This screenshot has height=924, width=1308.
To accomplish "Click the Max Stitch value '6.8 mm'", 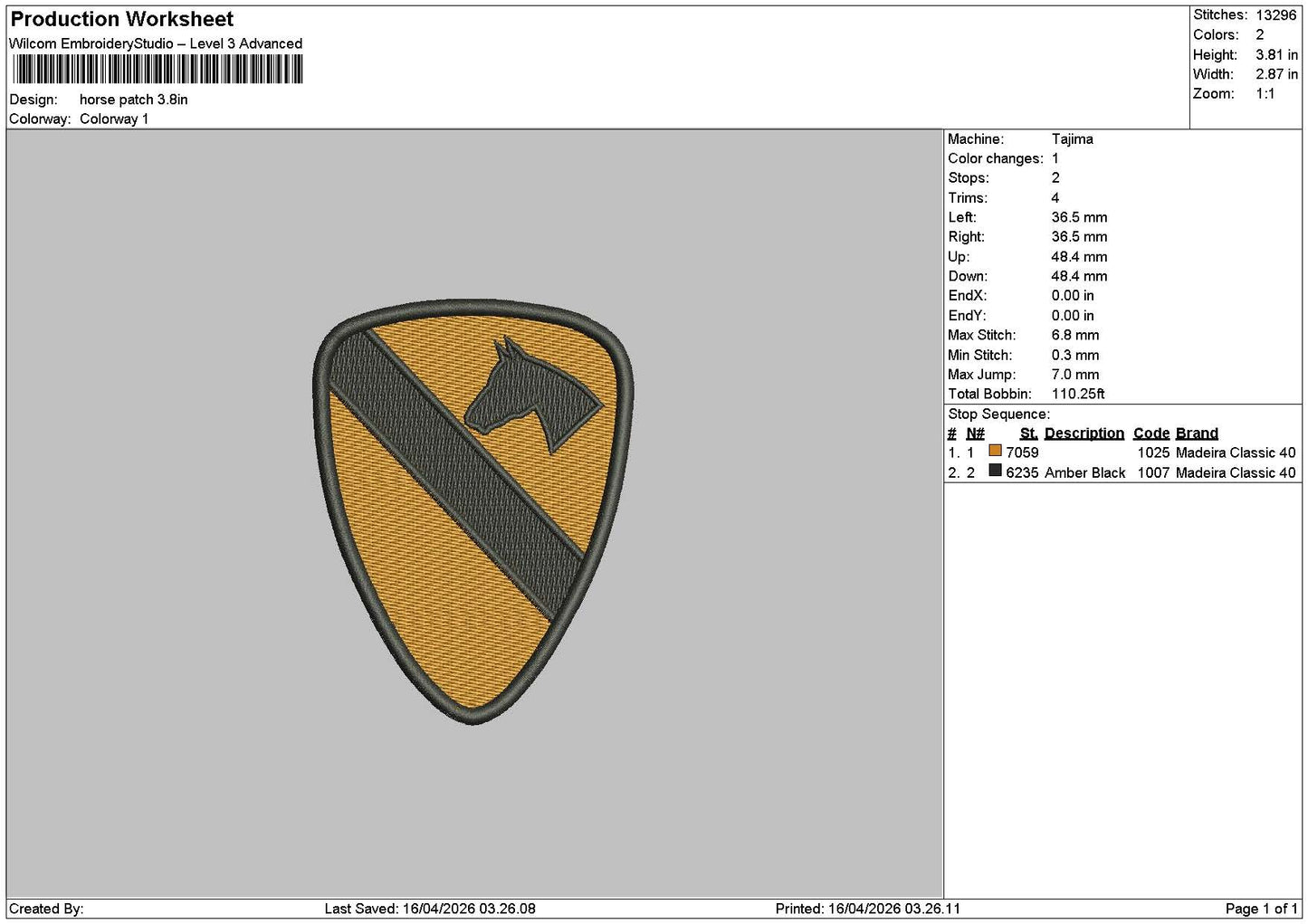I will (x=1075, y=335).
